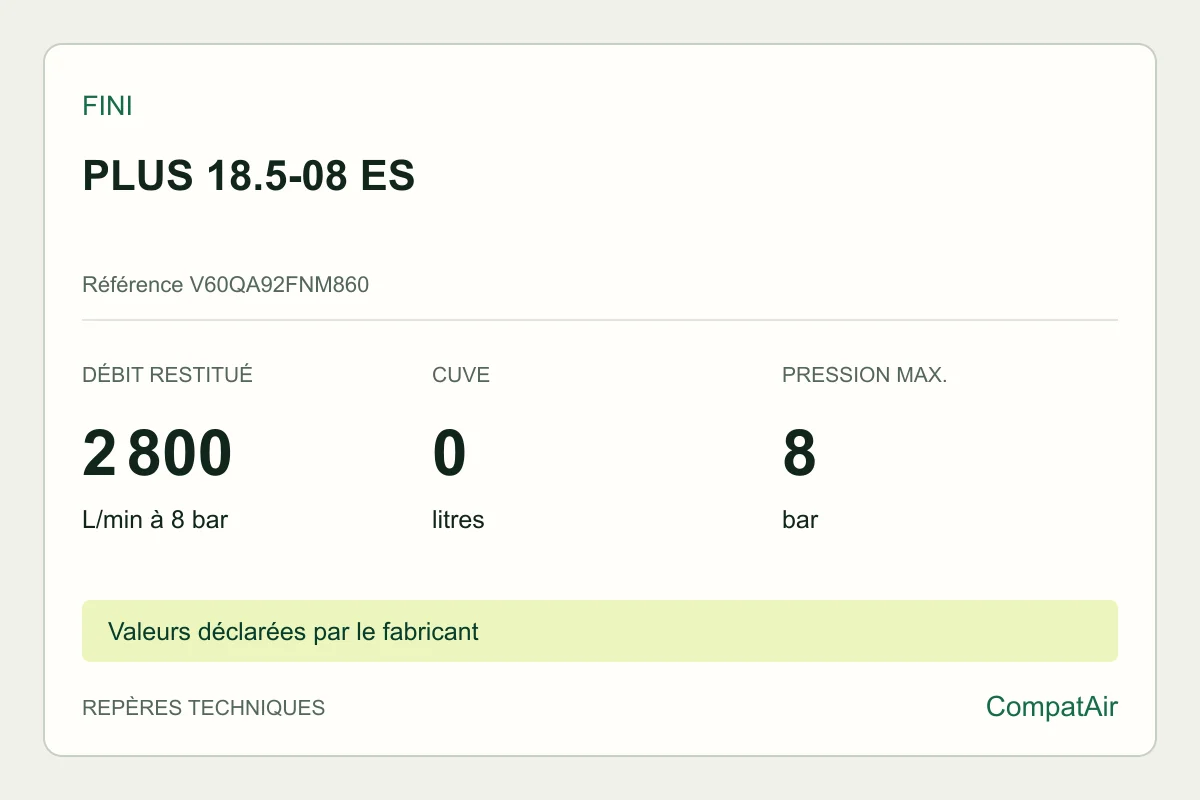Click the PRESSION MAX. heading
1200x800 pixels.
864,375
